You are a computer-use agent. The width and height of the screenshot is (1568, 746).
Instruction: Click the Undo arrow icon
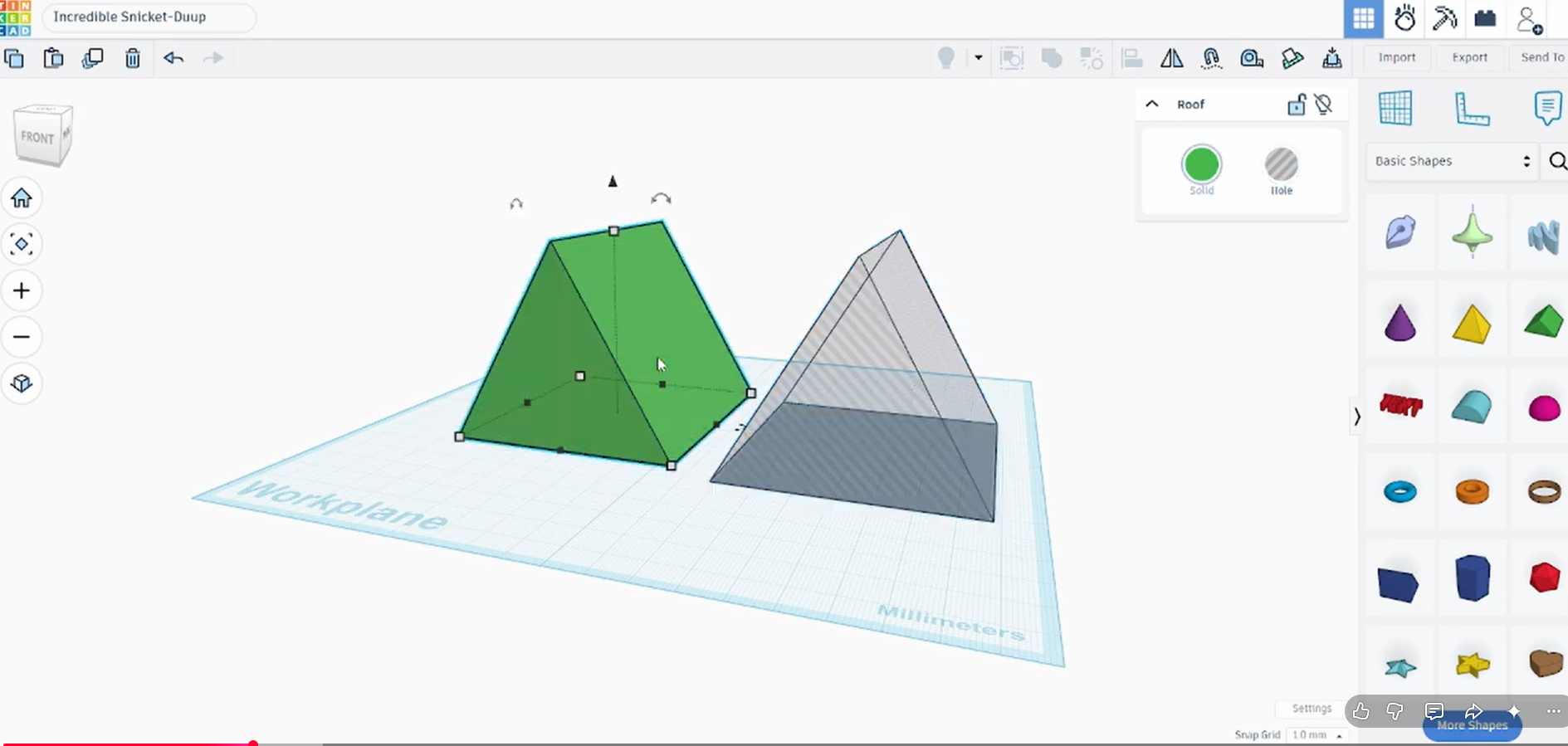click(x=173, y=58)
